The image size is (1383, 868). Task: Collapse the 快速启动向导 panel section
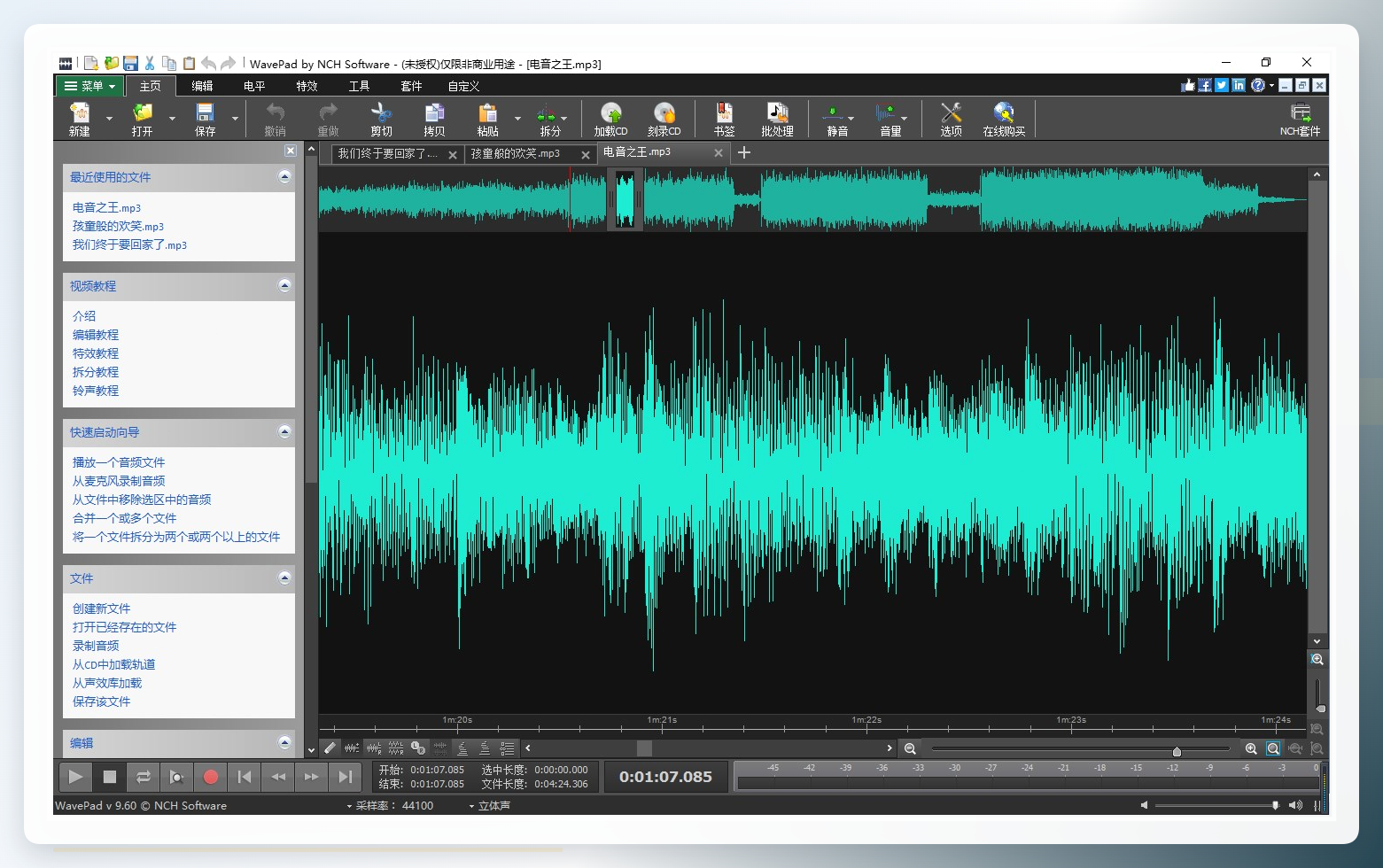pyautogui.click(x=284, y=432)
